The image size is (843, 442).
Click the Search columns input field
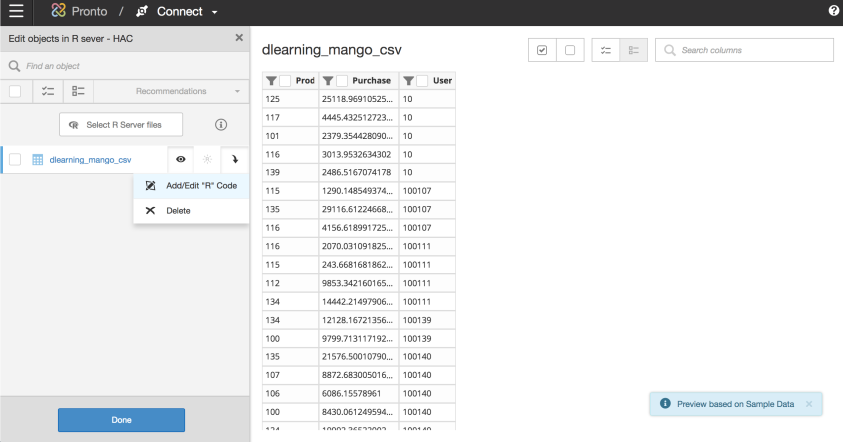(750, 50)
